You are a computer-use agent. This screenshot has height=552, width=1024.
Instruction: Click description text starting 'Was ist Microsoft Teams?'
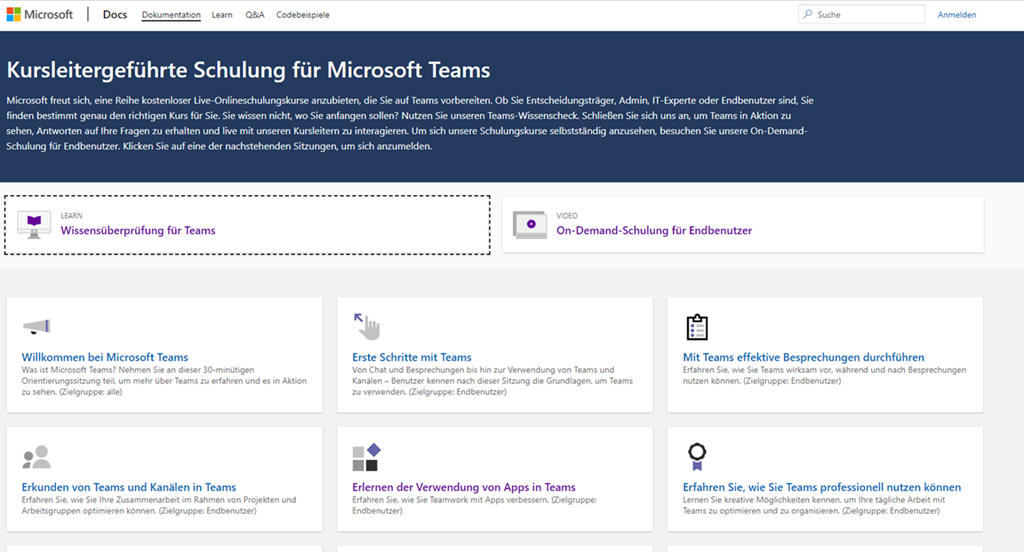click(x=164, y=381)
